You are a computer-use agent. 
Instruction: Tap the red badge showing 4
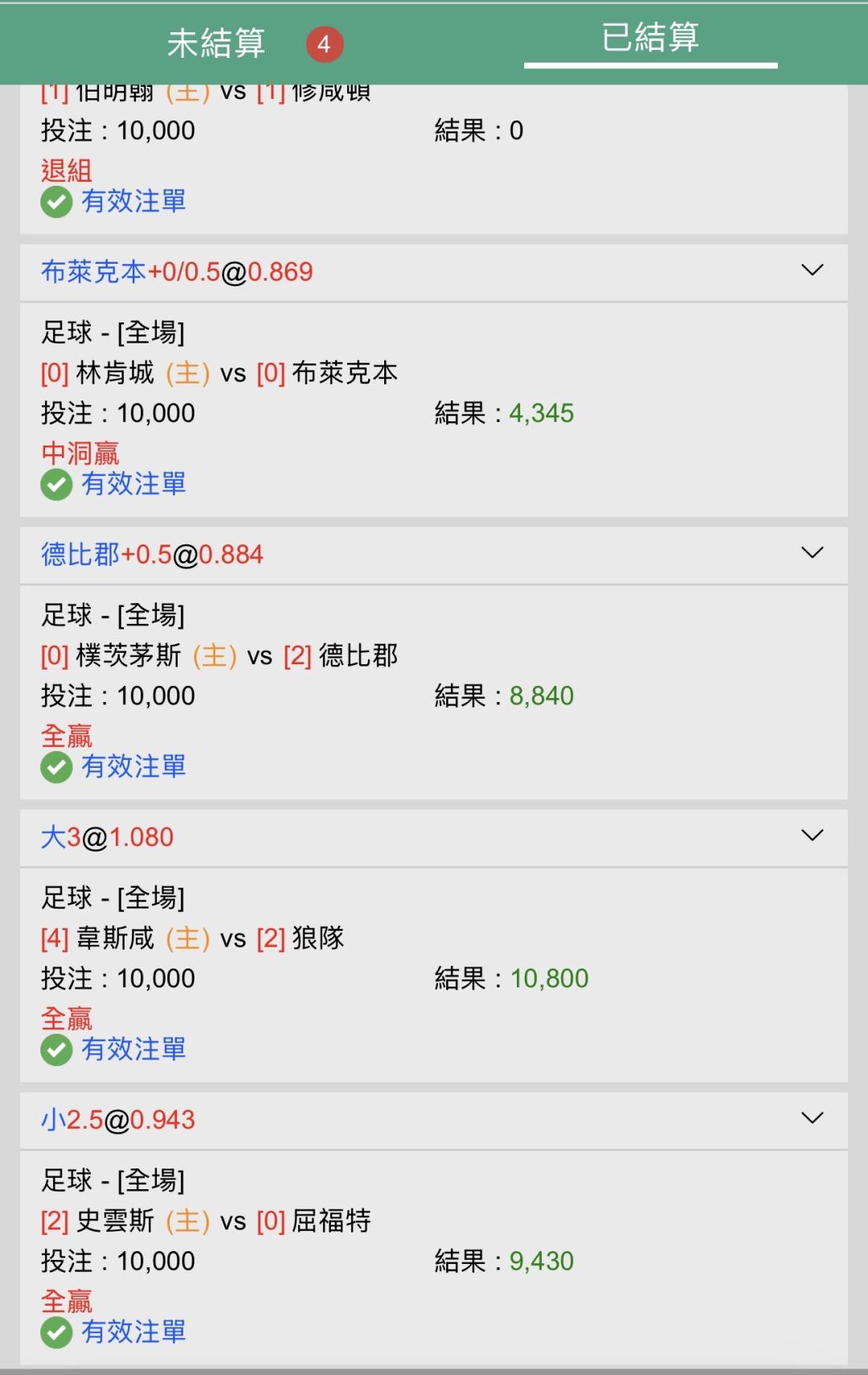(x=325, y=44)
